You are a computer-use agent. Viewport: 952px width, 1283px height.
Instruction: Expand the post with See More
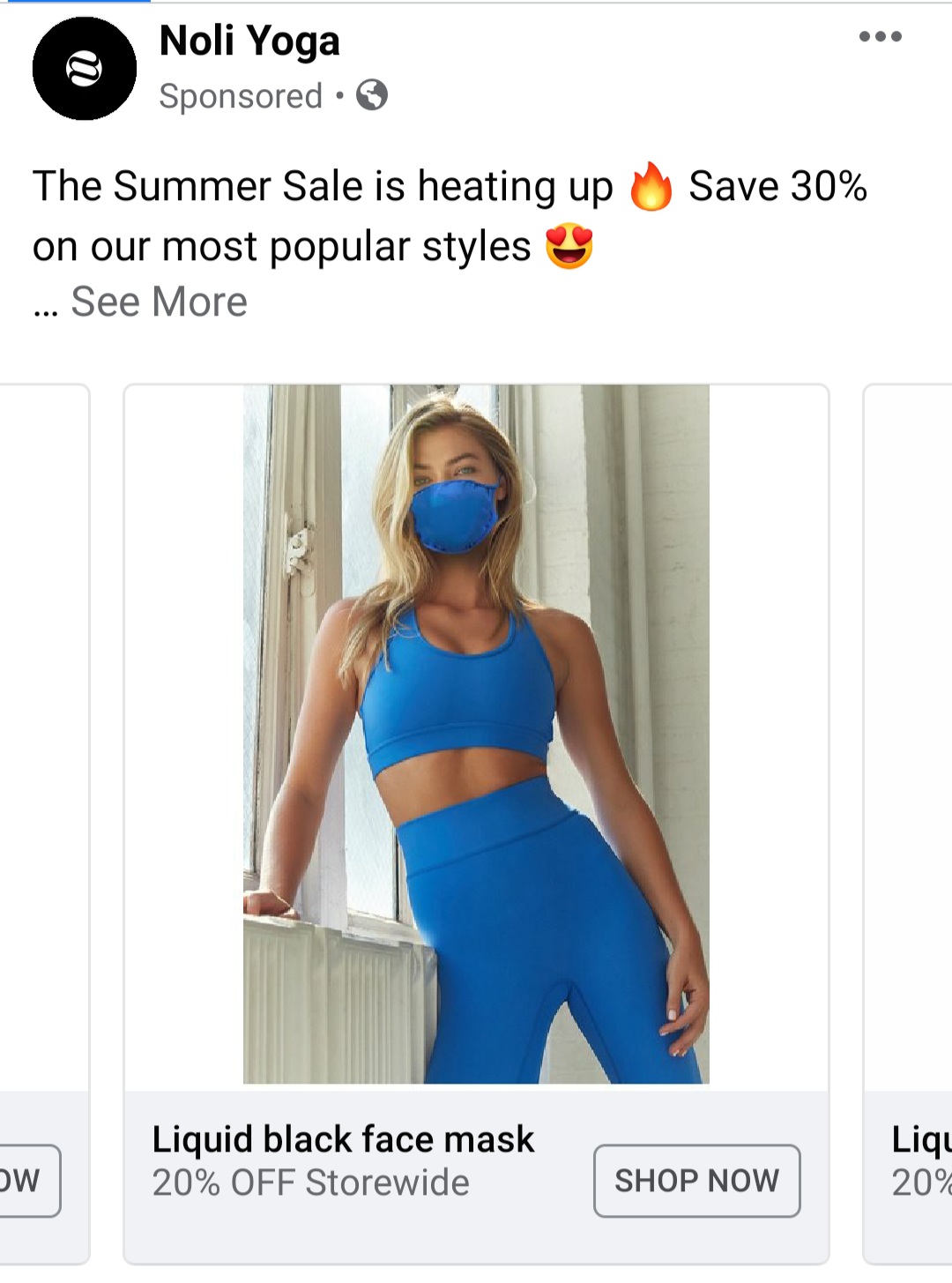[x=159, y=302]
